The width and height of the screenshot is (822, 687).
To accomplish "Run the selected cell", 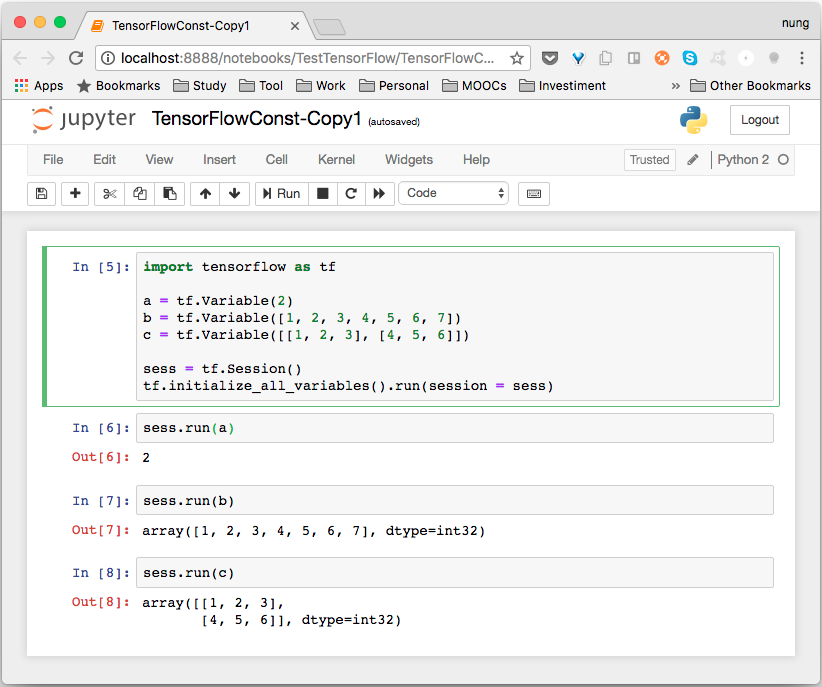I will click(282, 194).
